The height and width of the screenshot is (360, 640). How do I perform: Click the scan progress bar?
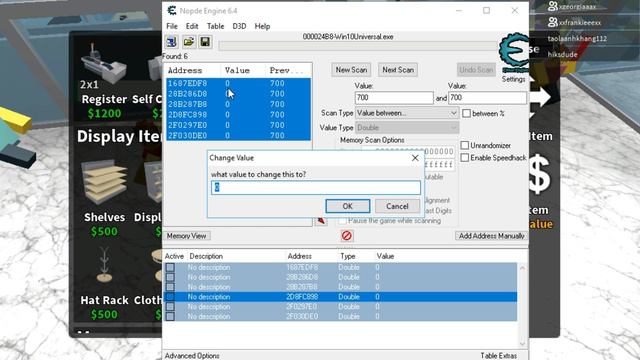point(358,46)
